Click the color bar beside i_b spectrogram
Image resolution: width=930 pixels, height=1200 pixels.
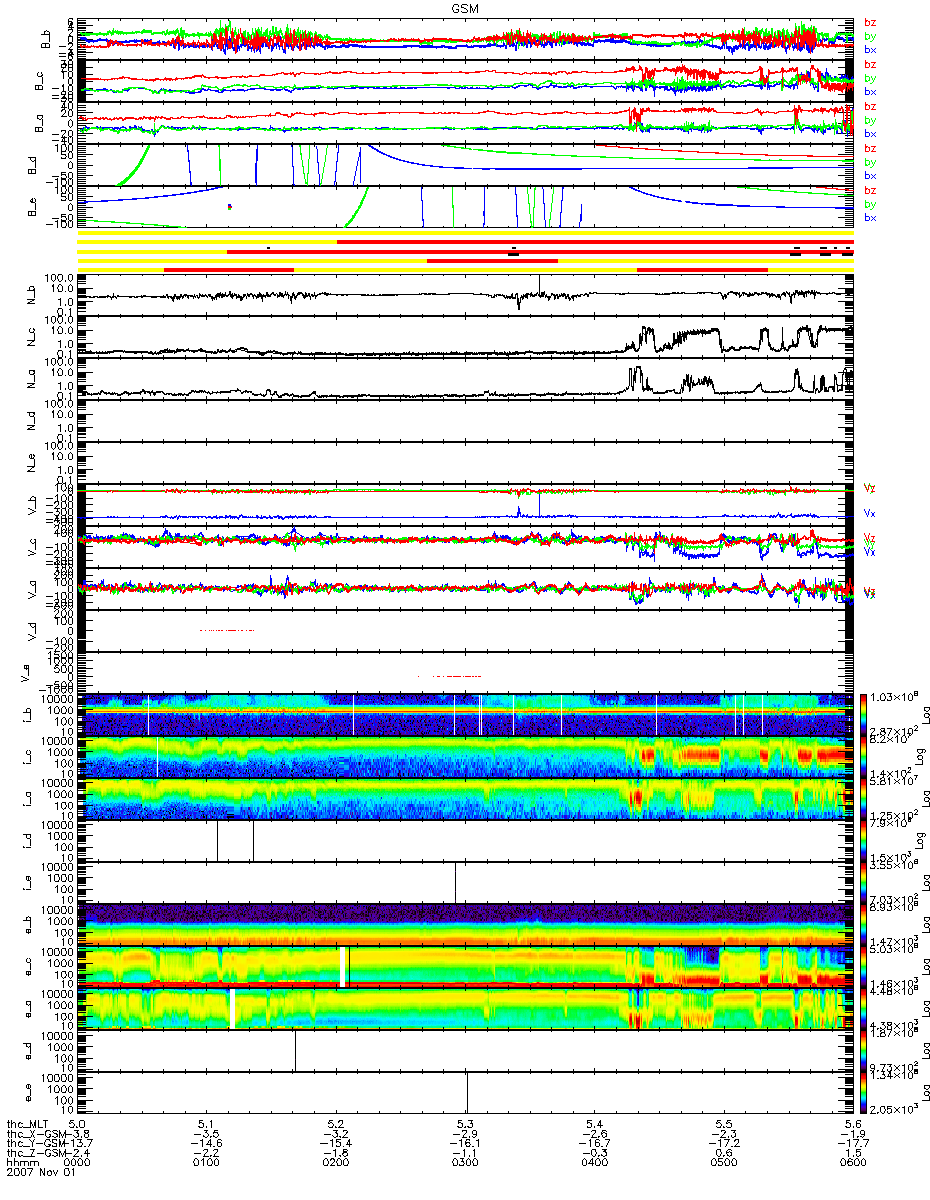coord(865,713)
